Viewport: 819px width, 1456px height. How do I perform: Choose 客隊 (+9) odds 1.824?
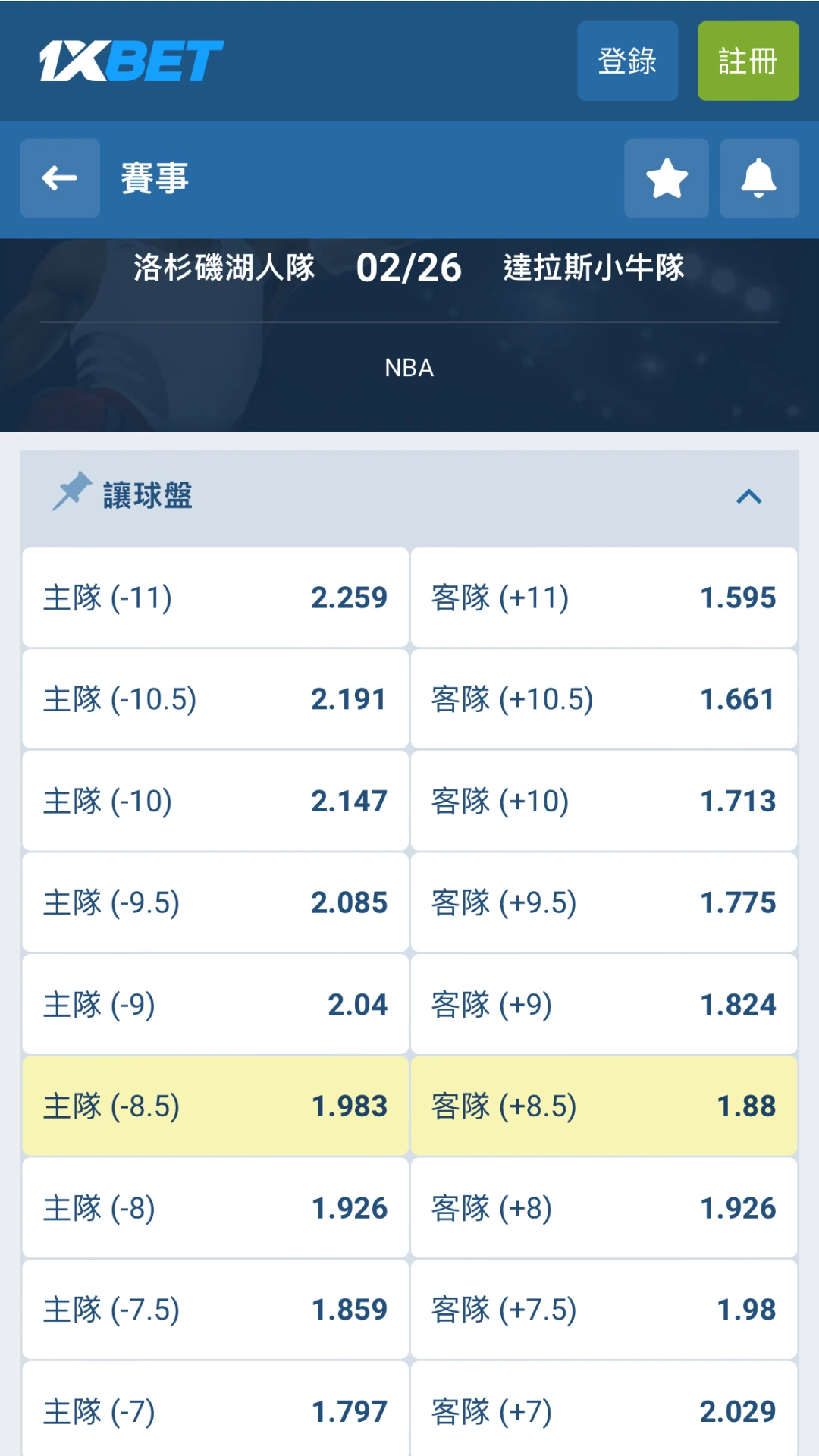point(604,1005)
